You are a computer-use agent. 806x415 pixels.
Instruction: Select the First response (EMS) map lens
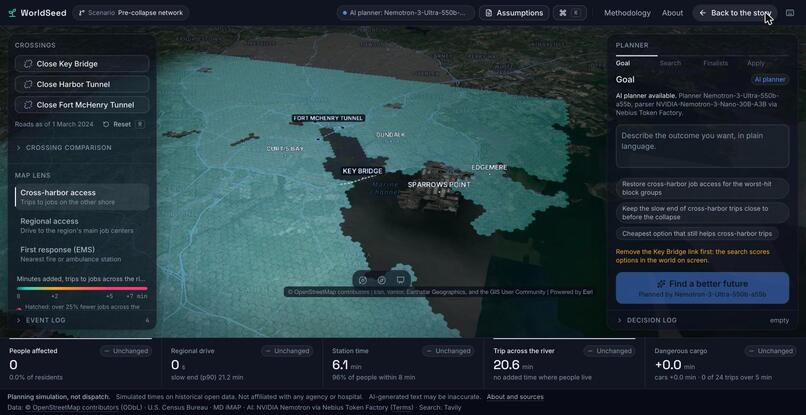(x=82, y=254)
